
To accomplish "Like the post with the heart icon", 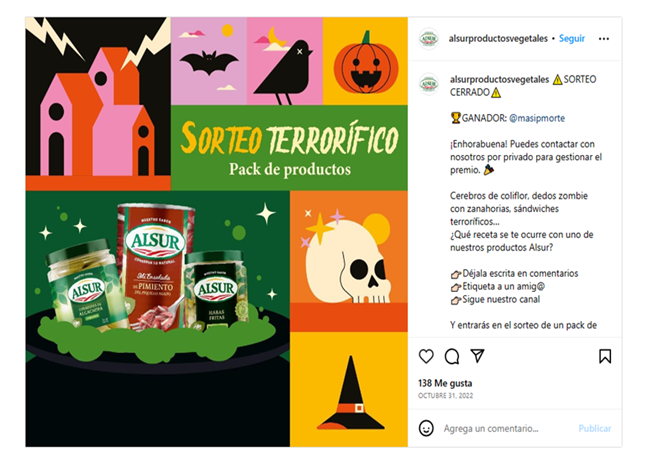I will coord(426,356).
